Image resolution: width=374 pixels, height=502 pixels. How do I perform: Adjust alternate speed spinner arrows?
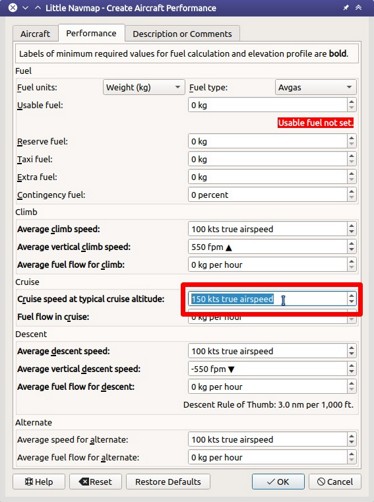tap(351, 439)
